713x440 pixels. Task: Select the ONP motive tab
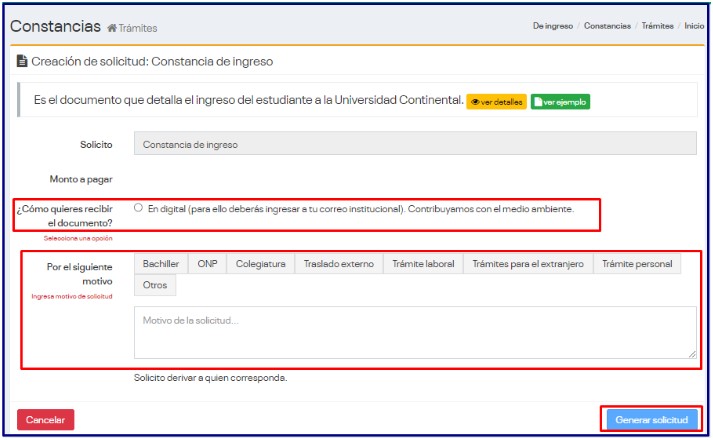pos(207,264)
